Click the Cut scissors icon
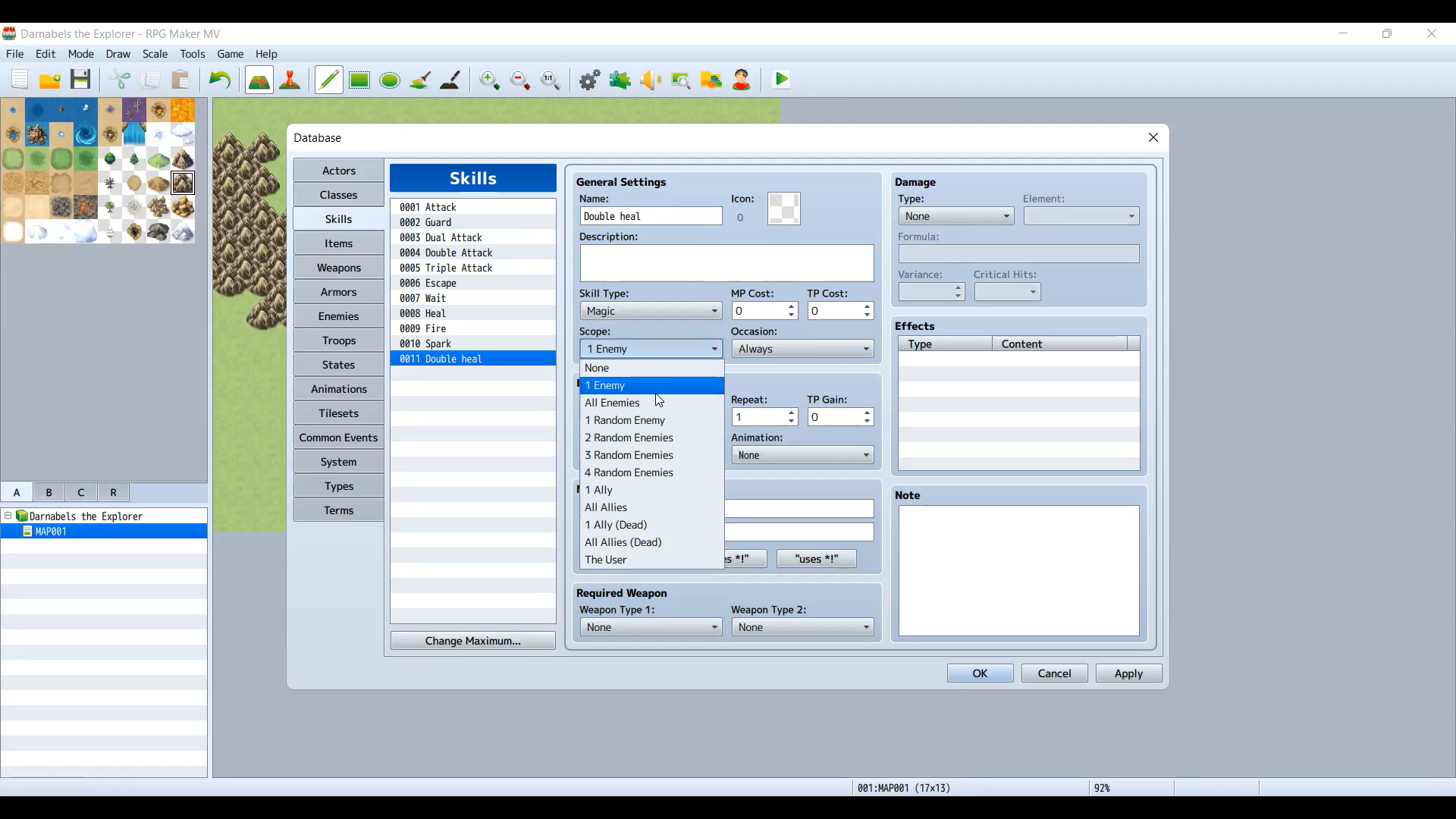Image resolution: width=1456 pixels, height=819 pixels. [120, 80]
